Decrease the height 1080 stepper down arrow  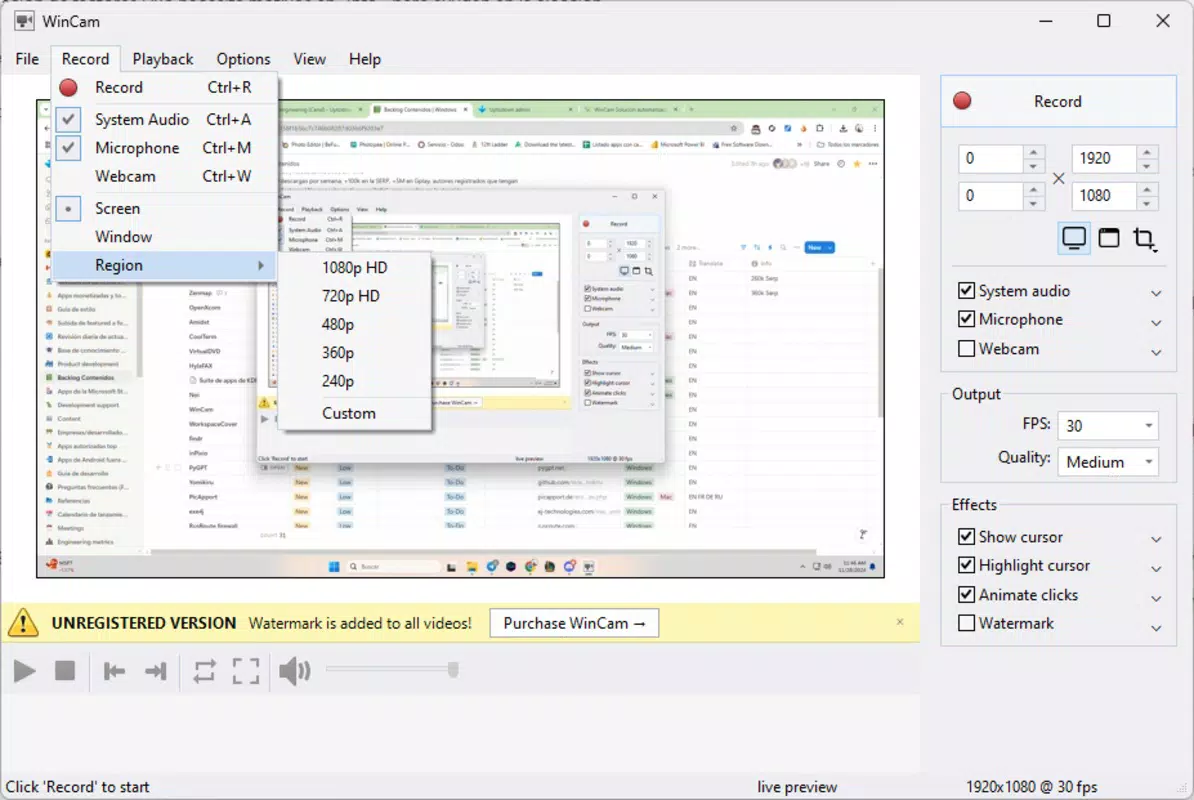[1147, 203]
